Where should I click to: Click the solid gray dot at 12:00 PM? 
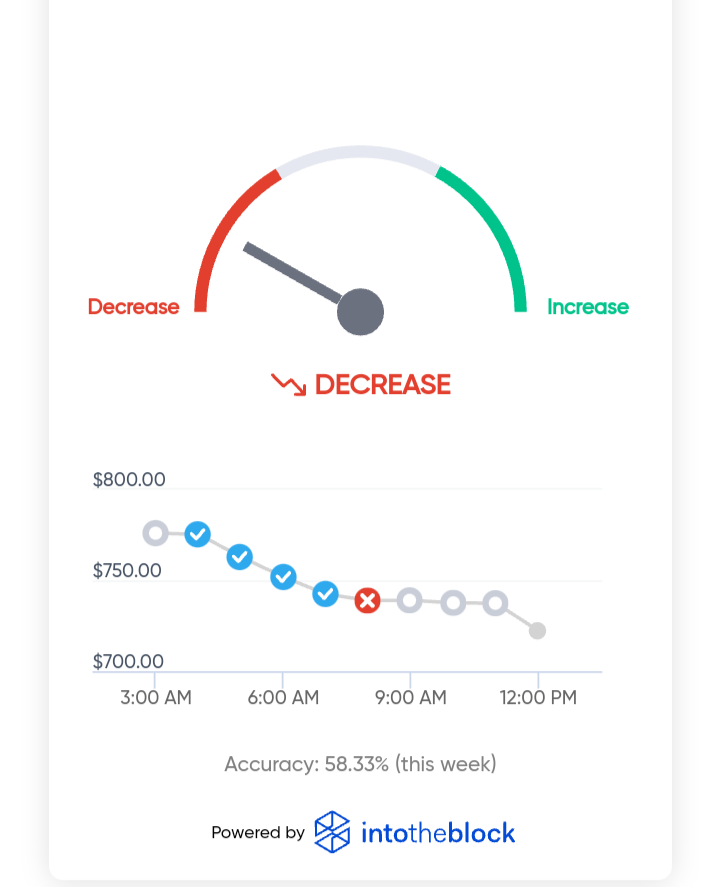(x=537, y=630)
